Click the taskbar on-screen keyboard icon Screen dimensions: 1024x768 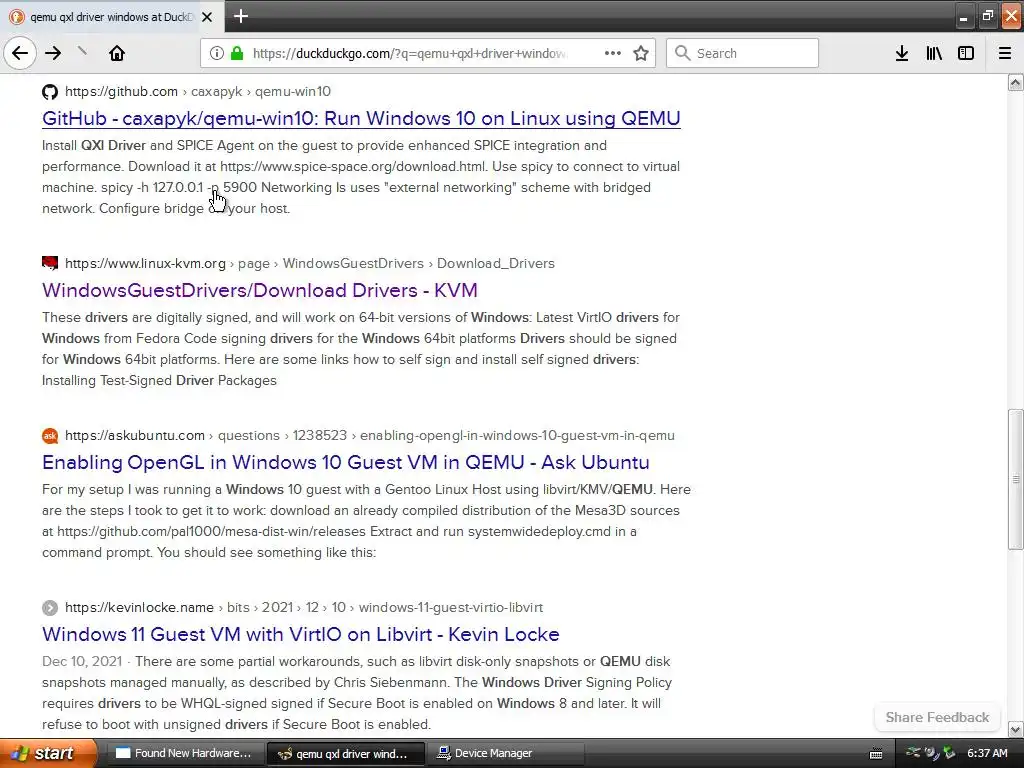pos(876,754)
